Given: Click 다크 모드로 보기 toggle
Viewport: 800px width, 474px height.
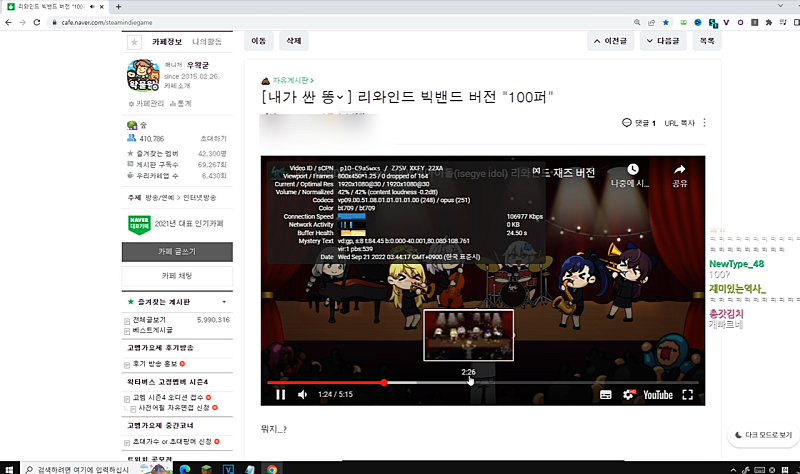Looking at the screenshot, I should point(763,435).
